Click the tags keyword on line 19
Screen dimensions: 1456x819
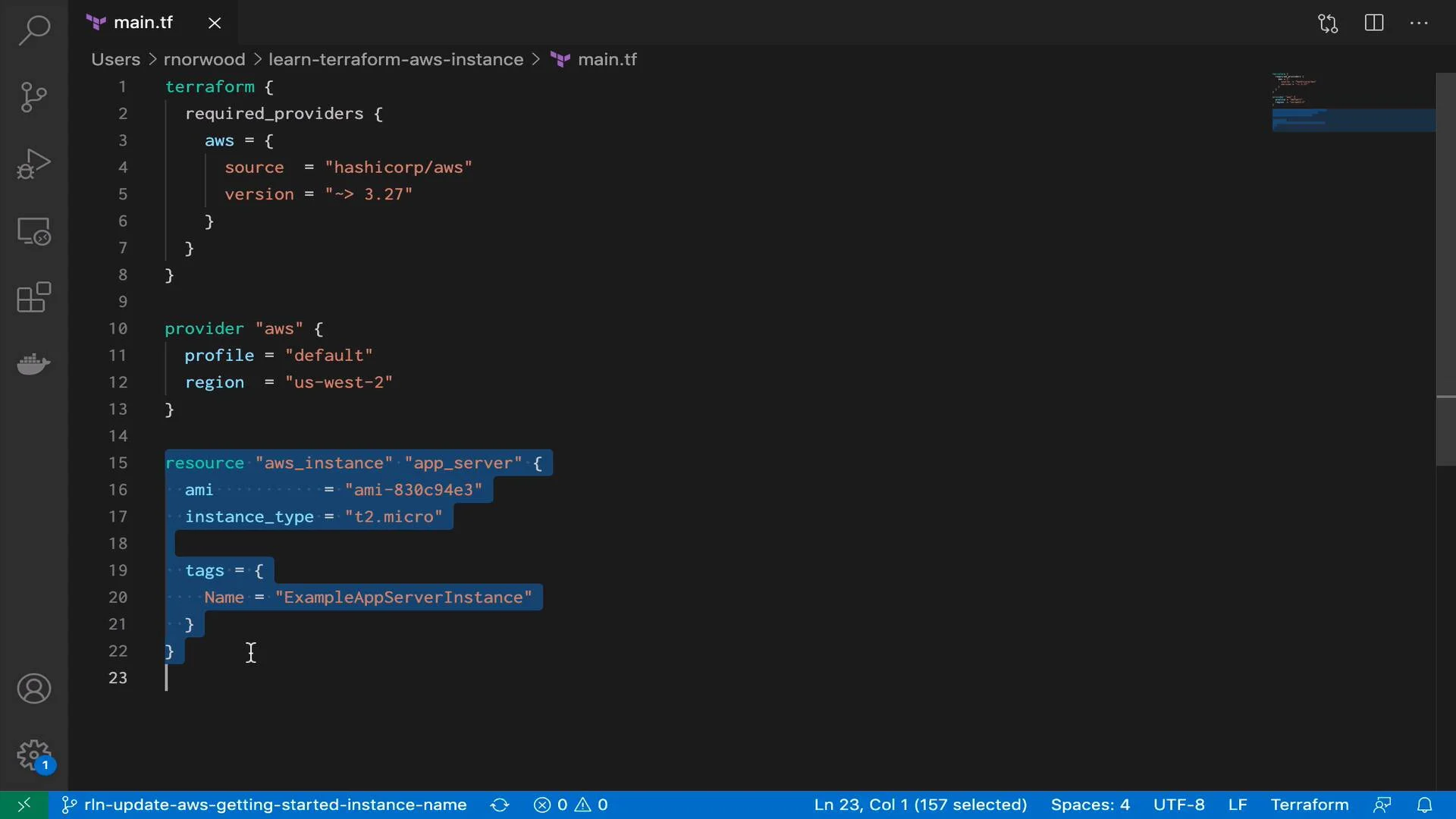[x=205, y=570]
